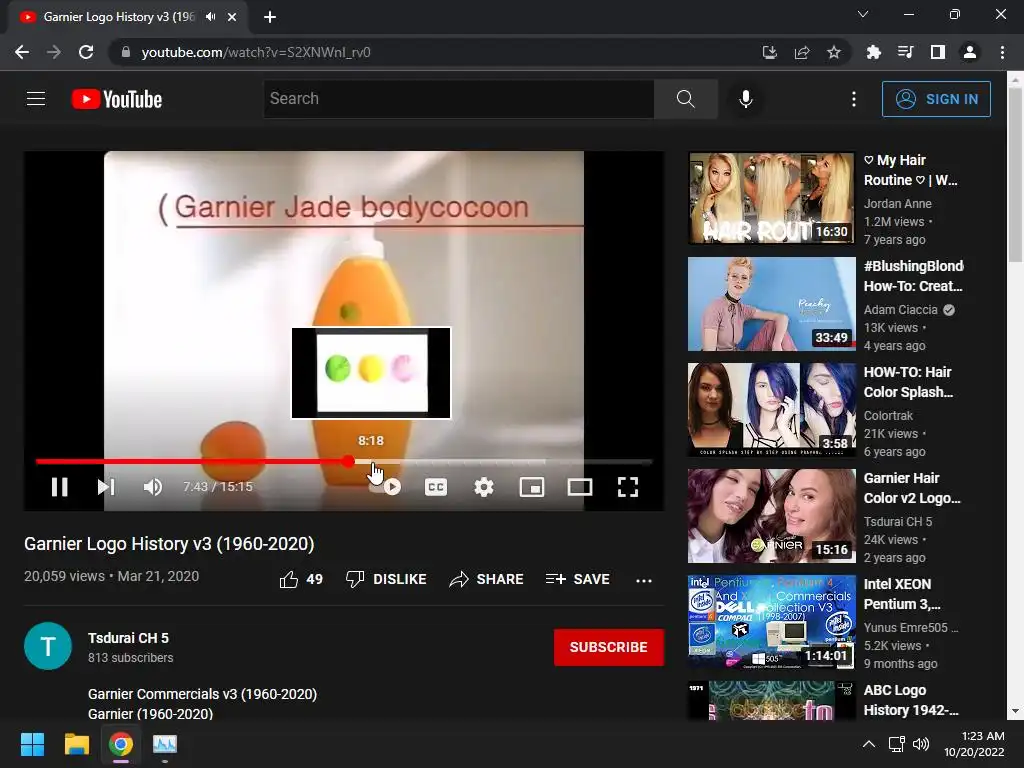The height and width of the screenshot is (768, 1024).
Task: Open Windows Start menu
Action: [x=32, y=744]
